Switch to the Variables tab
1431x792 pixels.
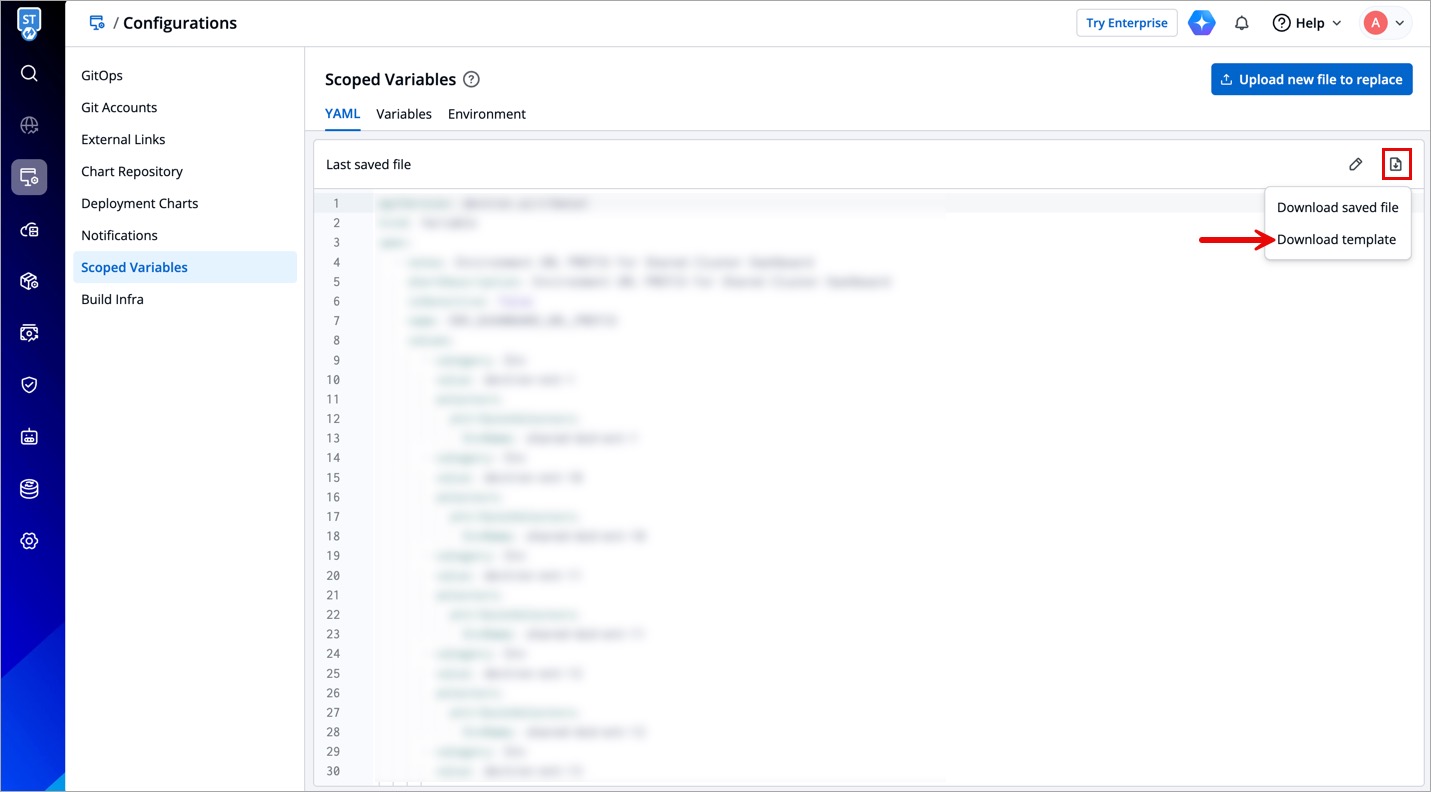pos(404,114)
